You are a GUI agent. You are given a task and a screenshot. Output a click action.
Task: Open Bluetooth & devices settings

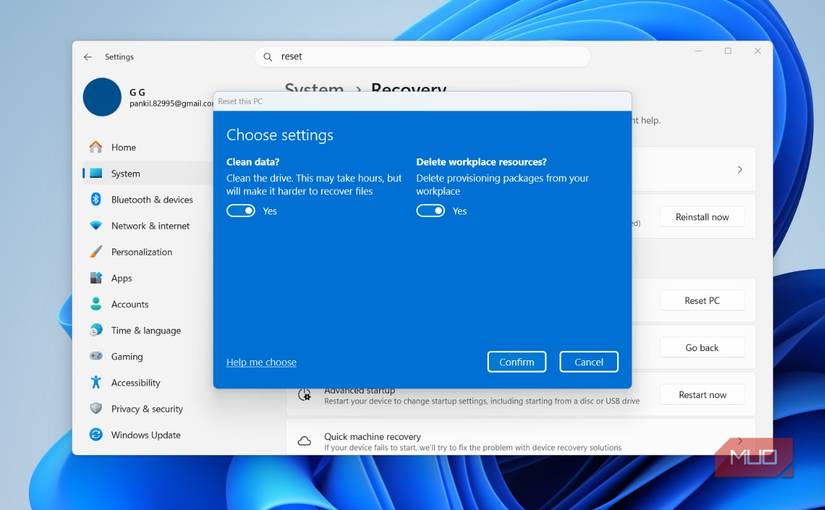(x=153, y=199)
